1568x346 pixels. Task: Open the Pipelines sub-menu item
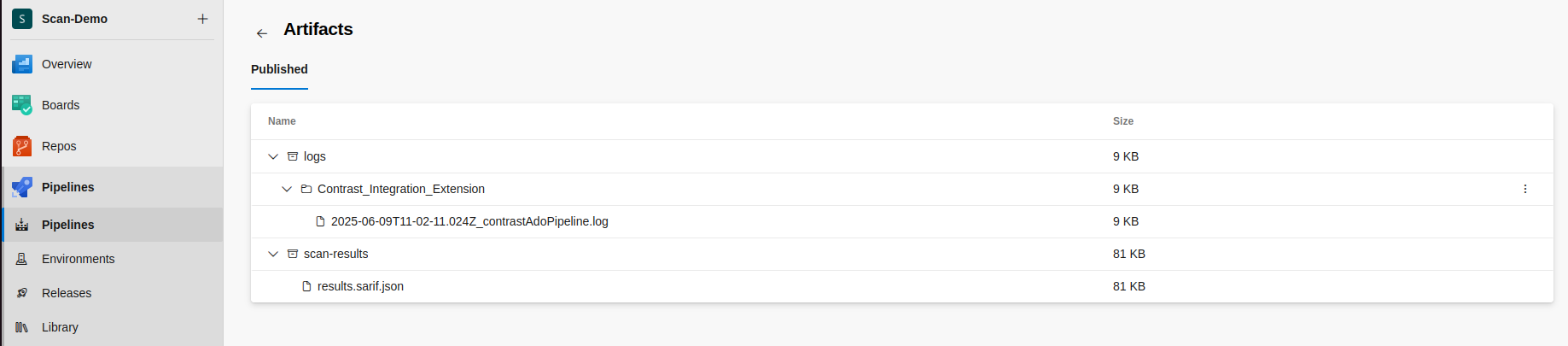coord(68,225)
